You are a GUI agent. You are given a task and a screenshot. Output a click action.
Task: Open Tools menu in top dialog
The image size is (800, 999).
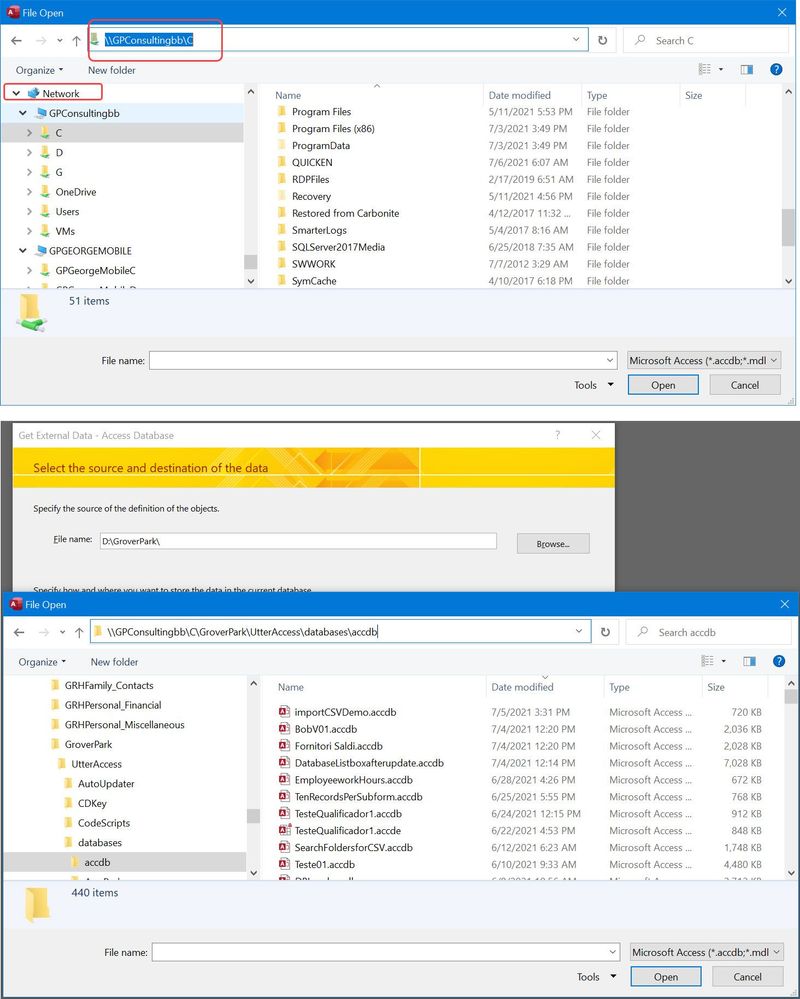(x=593, y=385)
